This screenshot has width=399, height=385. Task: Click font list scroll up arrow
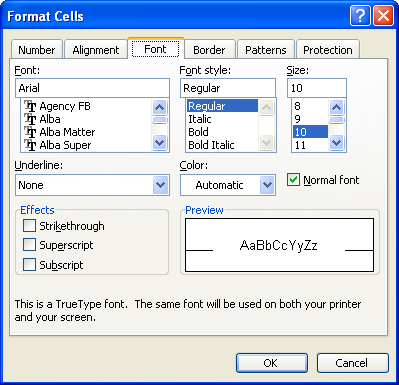pos(160,107)
